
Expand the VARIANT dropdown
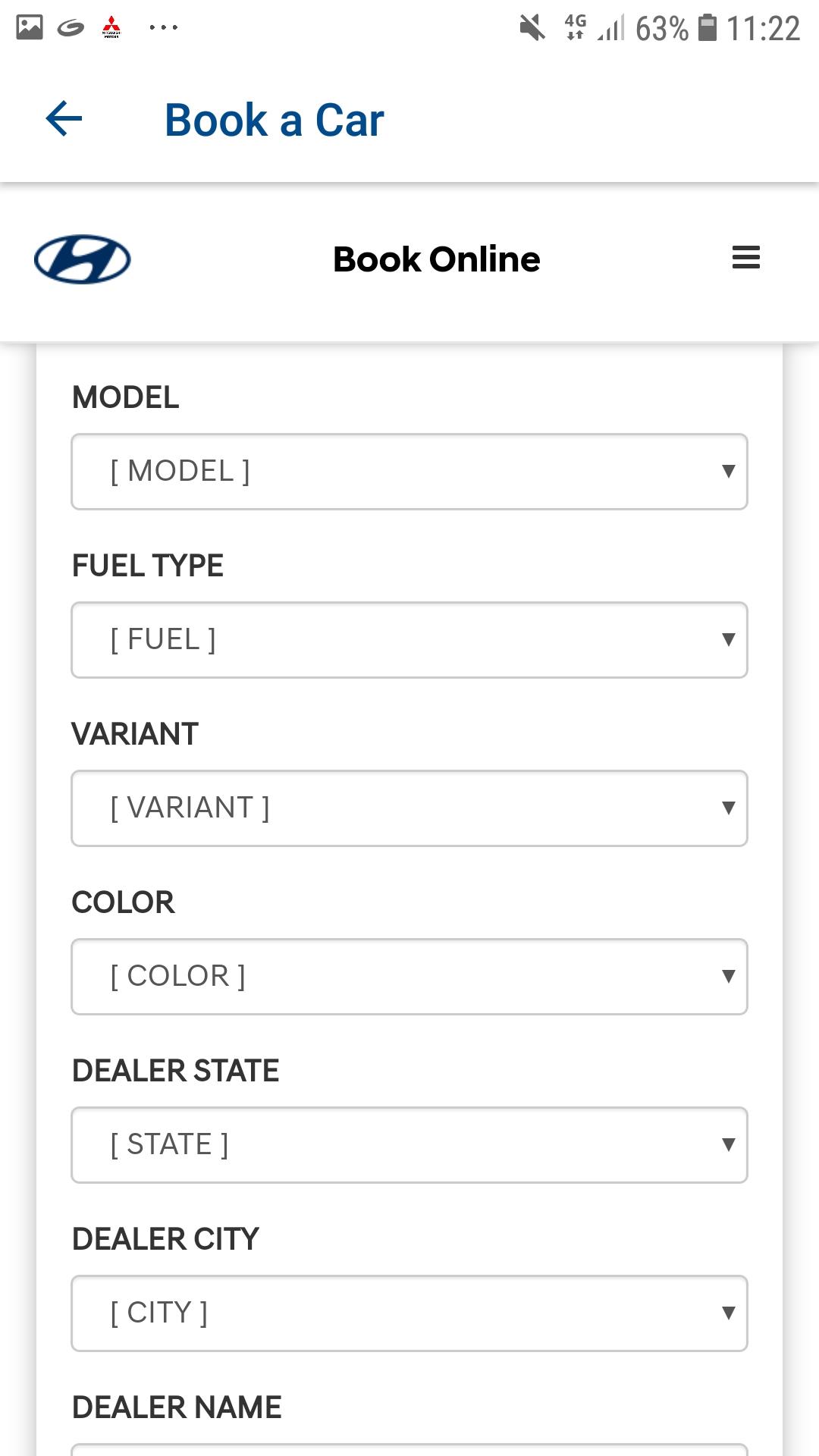tap(409, 808)
